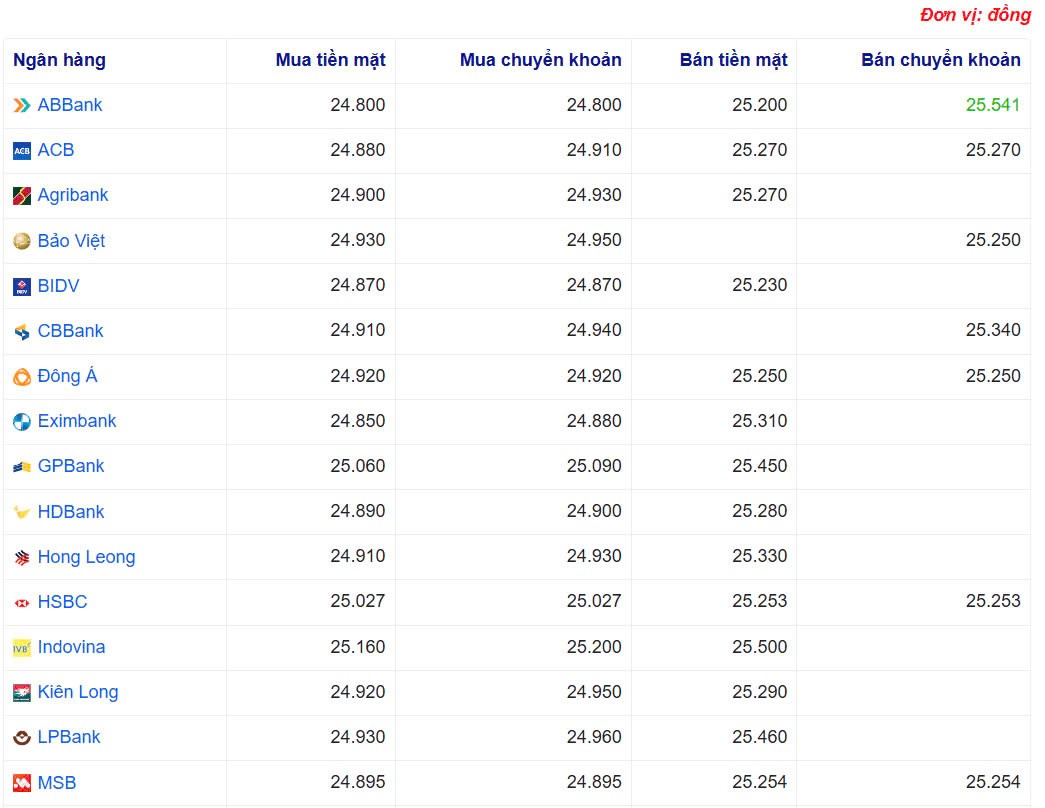Click the MSB logo icon
Screen dimensions: 1045x808
(22, 783)
